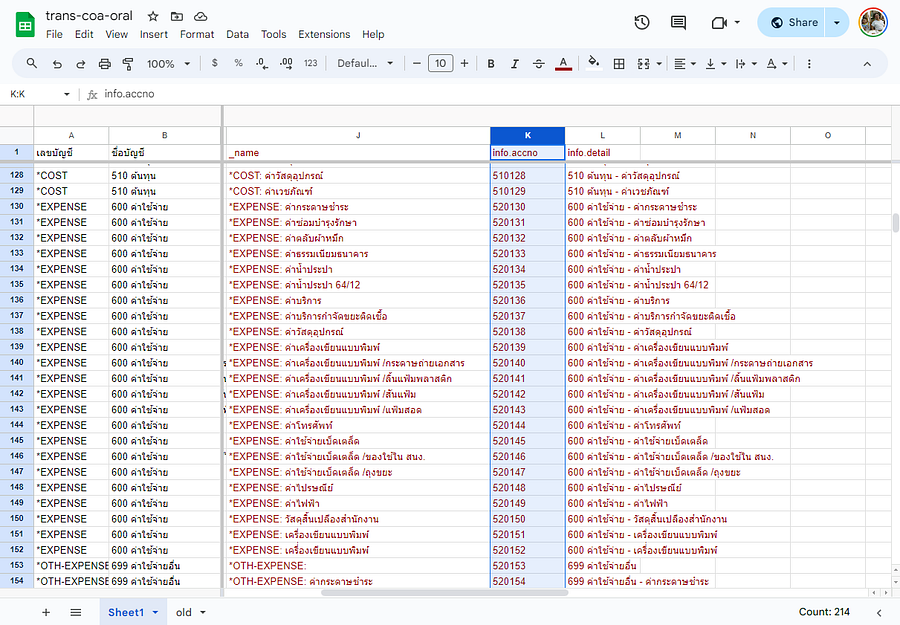Toggle italic formatting

pyautogui.click(x=515, y=64)
